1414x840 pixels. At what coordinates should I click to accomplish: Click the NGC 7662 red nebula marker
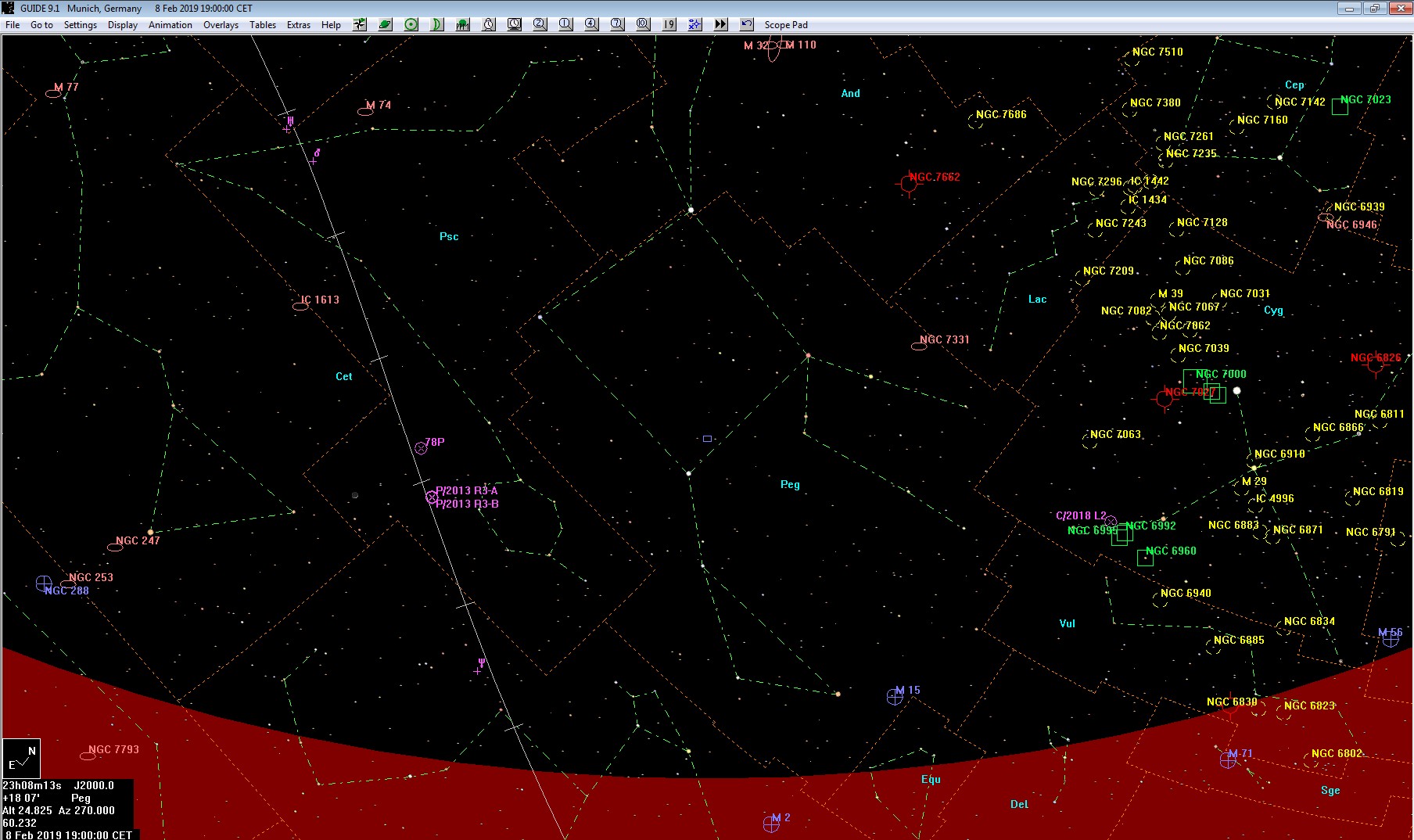click(x=908, y=184)
